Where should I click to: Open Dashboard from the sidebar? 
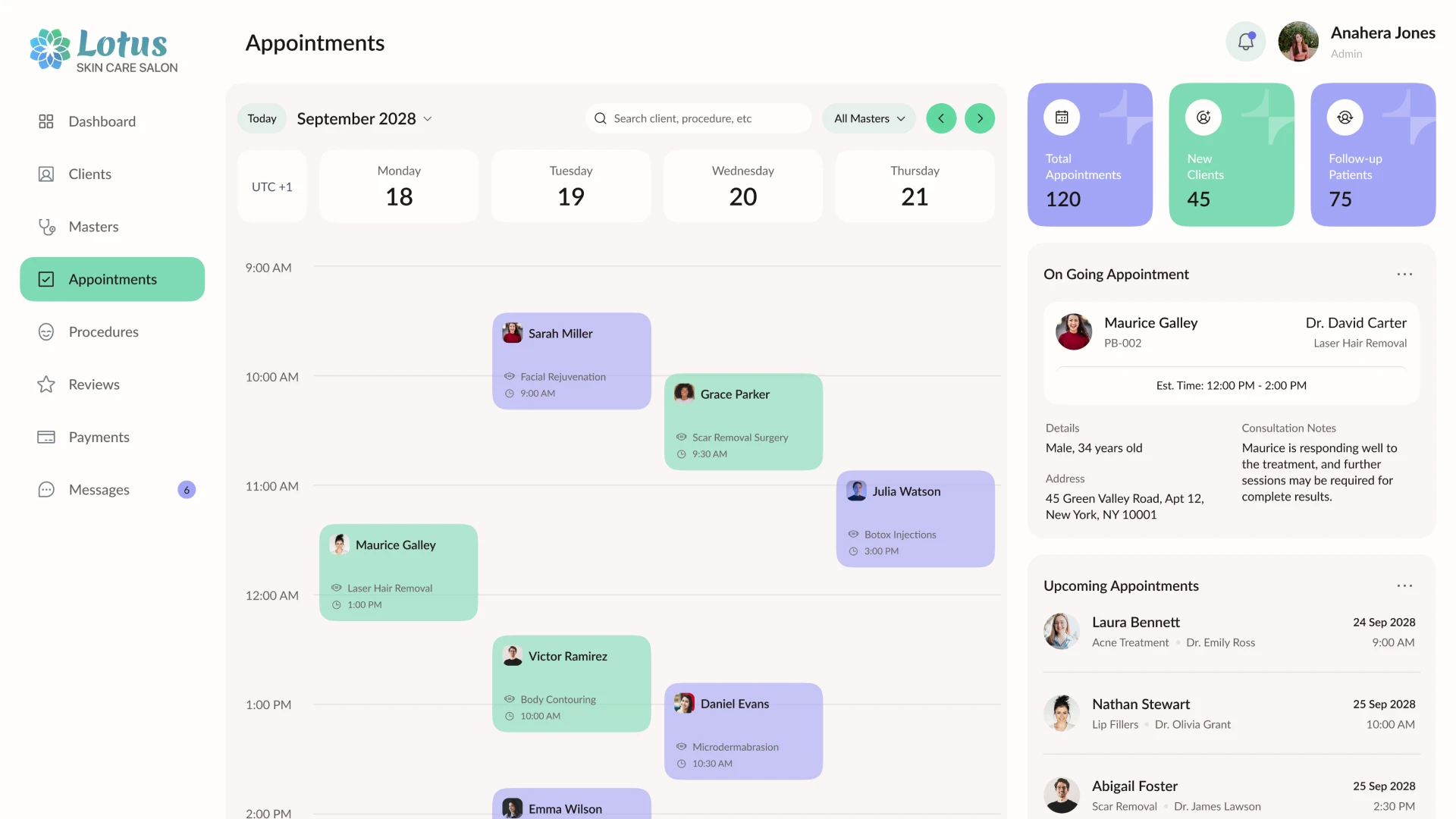point(102,121)
